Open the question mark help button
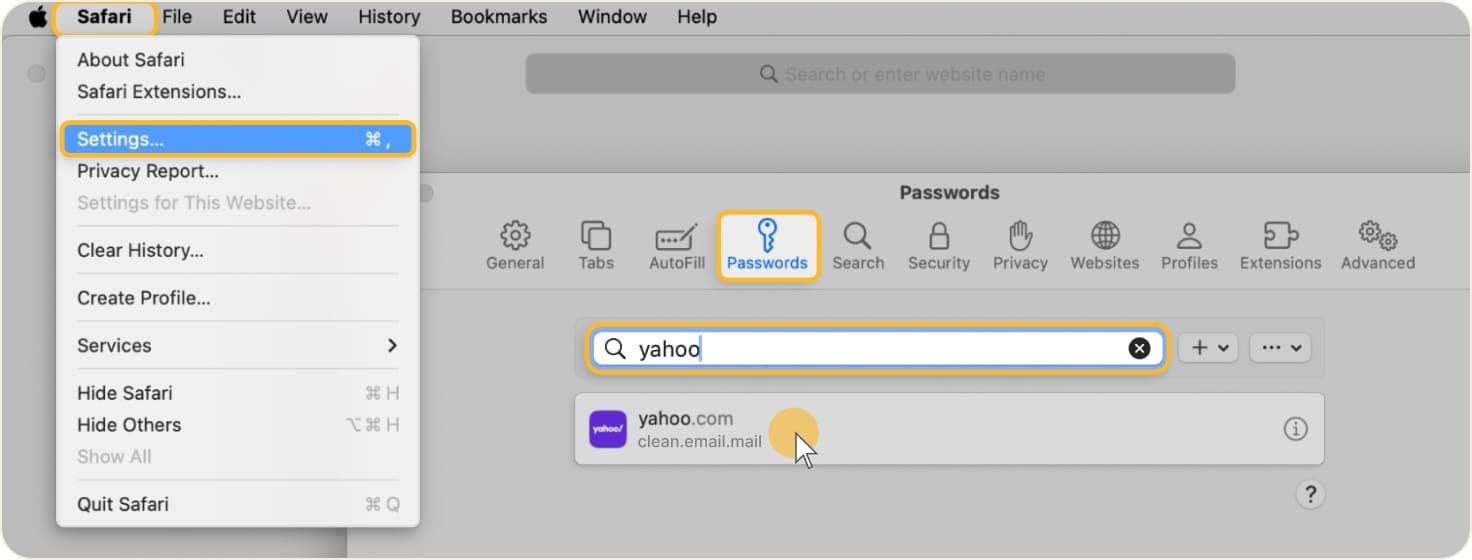1472x560 pixels. pyautogui.click(x=1310, y=494)
